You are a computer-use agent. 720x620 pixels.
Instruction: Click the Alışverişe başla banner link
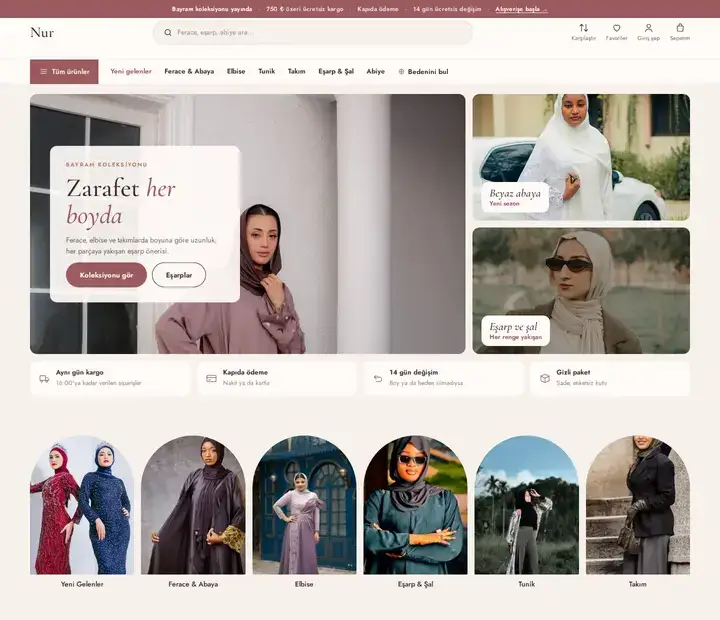pyautogui.click(x=521, y=9)
